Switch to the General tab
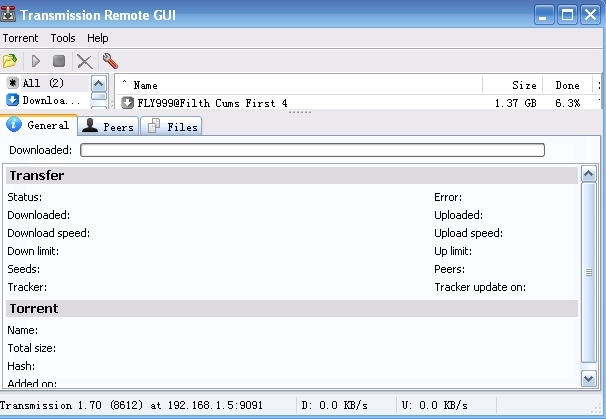 pos(39,125)
